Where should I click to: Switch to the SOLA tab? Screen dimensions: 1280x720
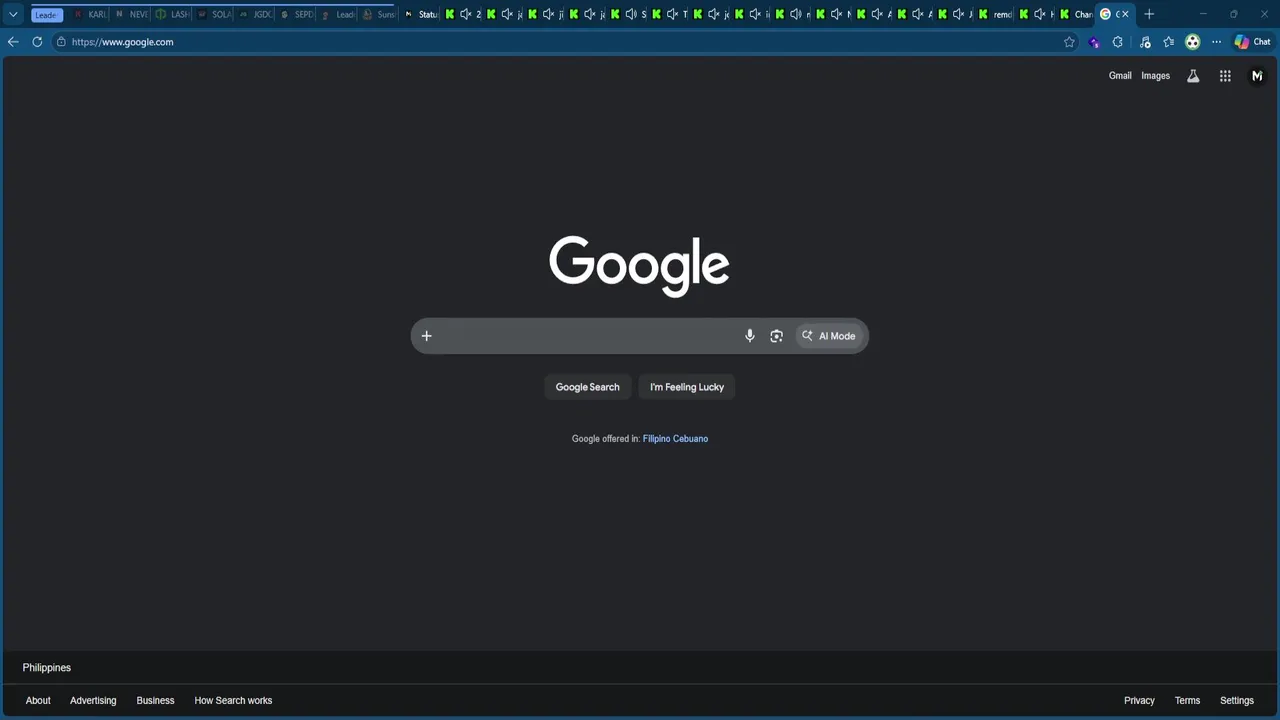tap(213, 14)
